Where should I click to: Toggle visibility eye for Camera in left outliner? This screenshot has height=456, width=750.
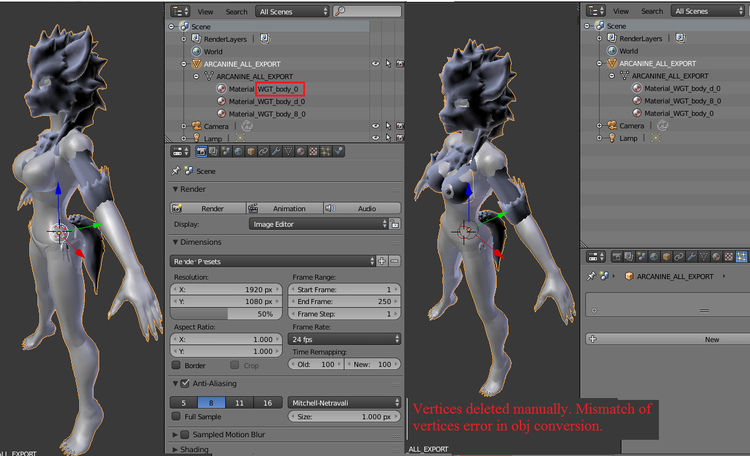pyautogui.click(x=375, y=126)
